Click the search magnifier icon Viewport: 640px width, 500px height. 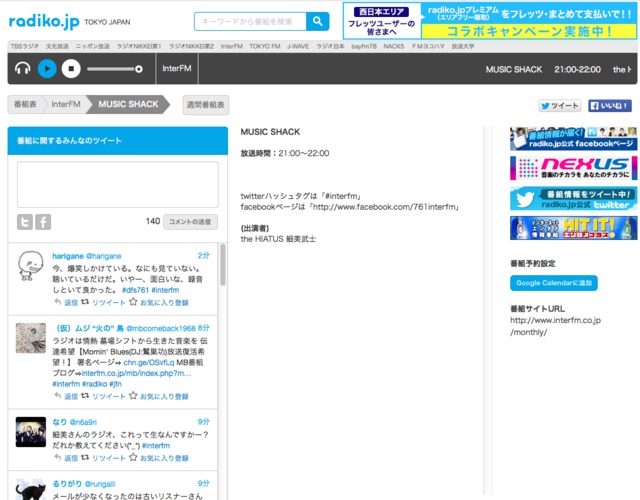(x=317, y=21)
